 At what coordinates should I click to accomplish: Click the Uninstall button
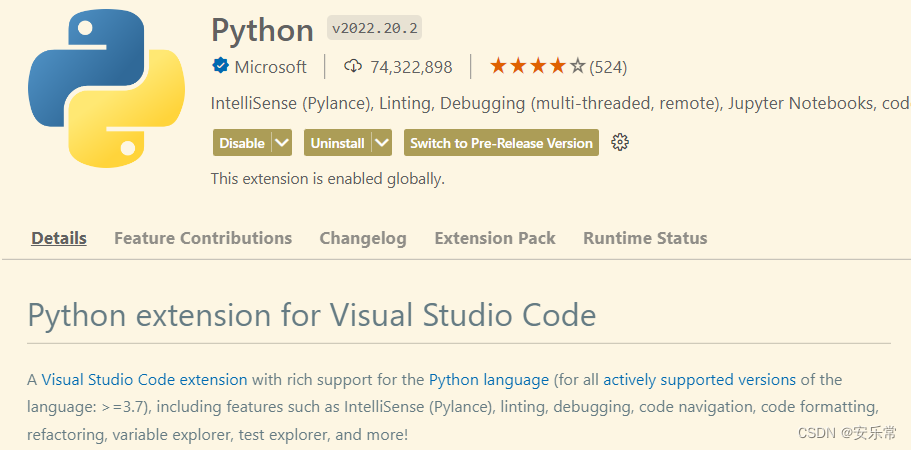click(337, 143)
